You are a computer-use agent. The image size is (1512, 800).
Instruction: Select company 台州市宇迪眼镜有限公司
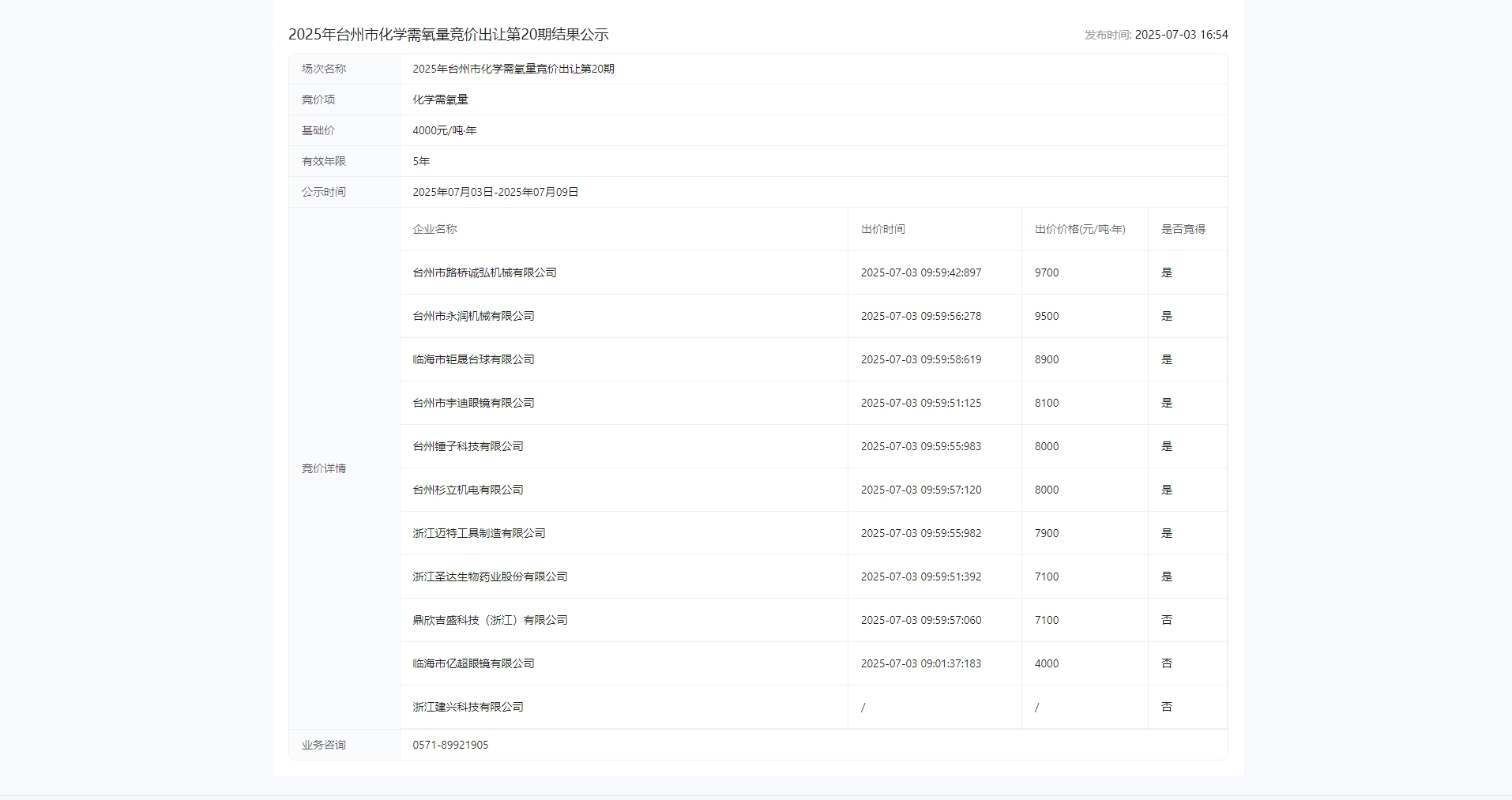tap(473, 403)
